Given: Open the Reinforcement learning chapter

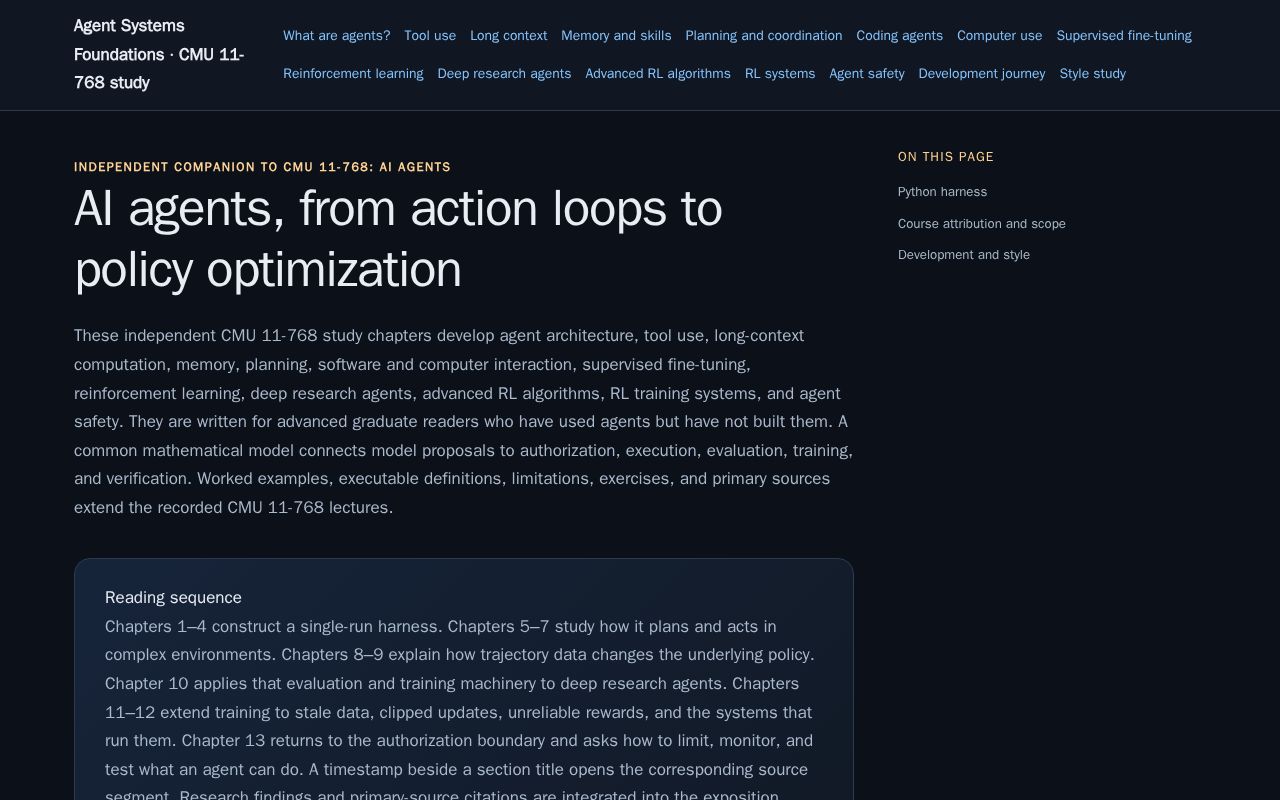Looking at the screenshot, I should click(x=353, y=74).
